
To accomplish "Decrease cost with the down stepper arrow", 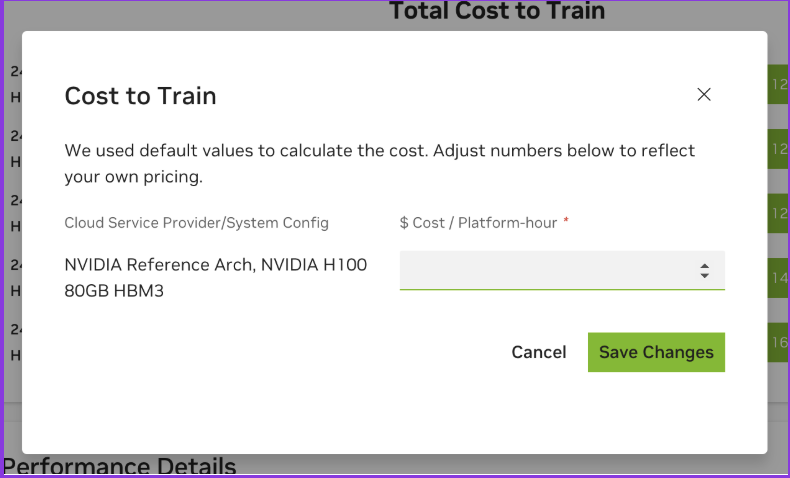I will (x=705, y=276).
